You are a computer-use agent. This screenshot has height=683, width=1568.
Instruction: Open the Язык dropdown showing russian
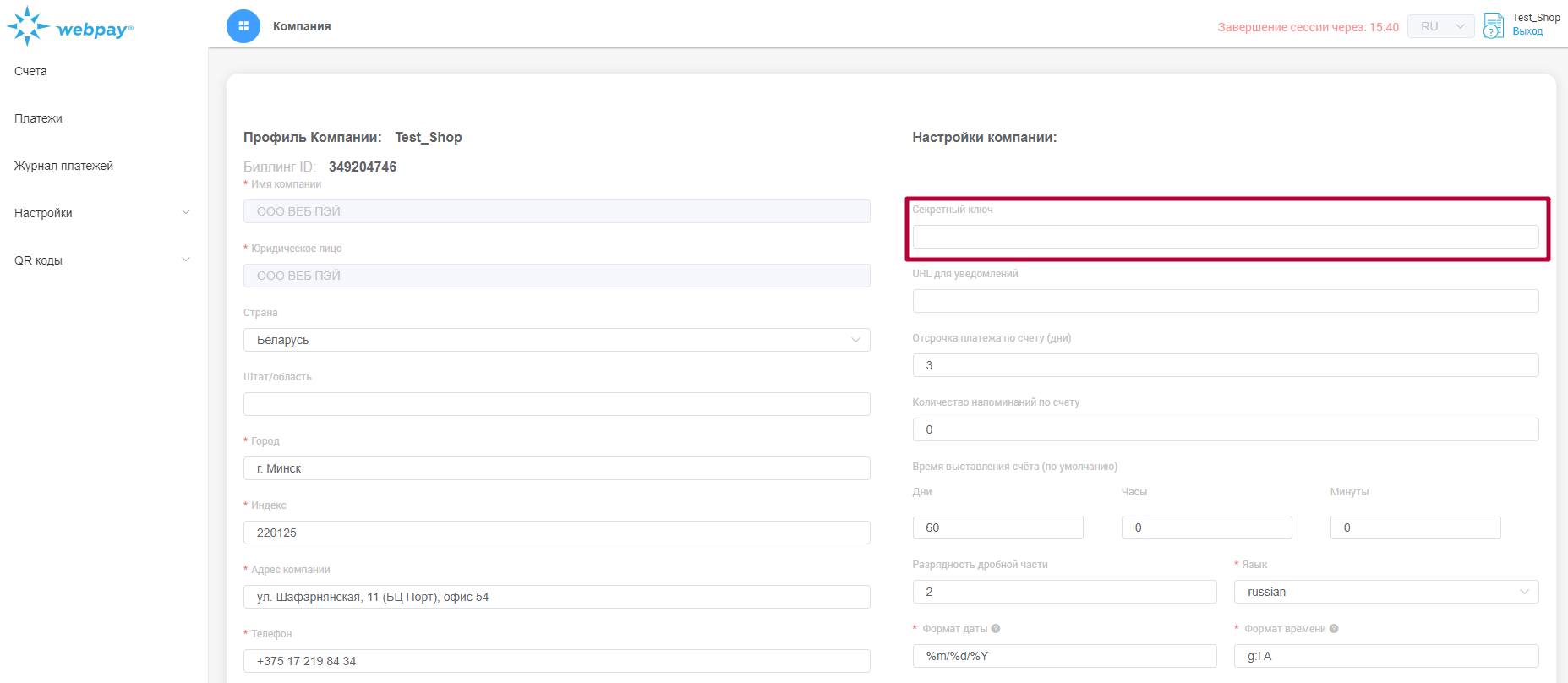(1386, 592)
